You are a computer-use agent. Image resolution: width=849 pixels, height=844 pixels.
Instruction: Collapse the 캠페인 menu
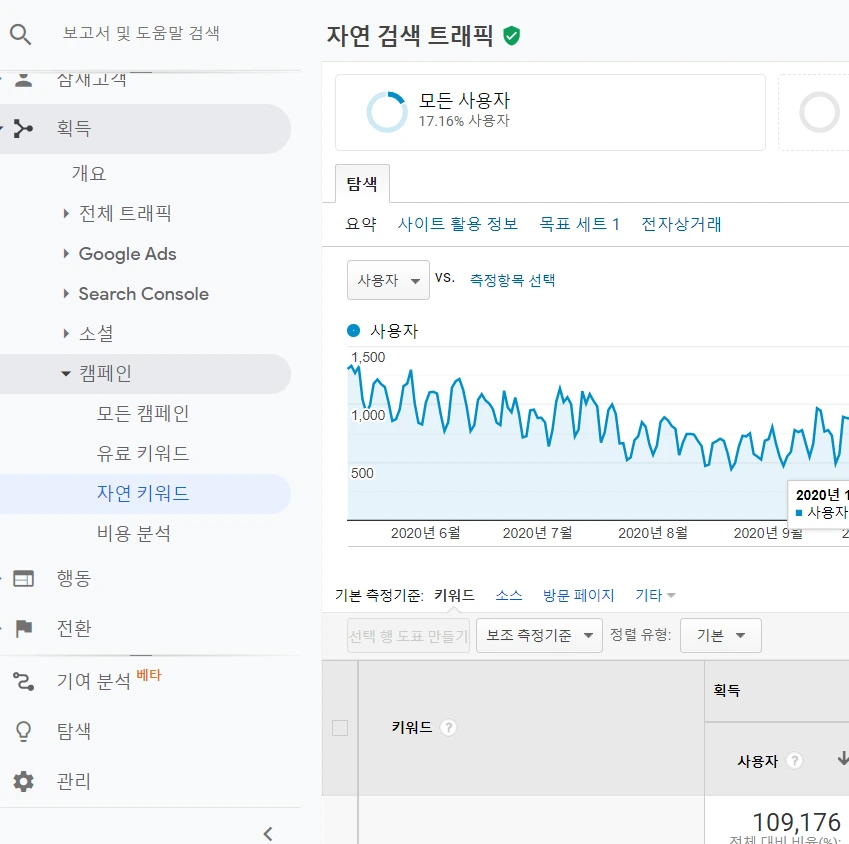point(66,374)
